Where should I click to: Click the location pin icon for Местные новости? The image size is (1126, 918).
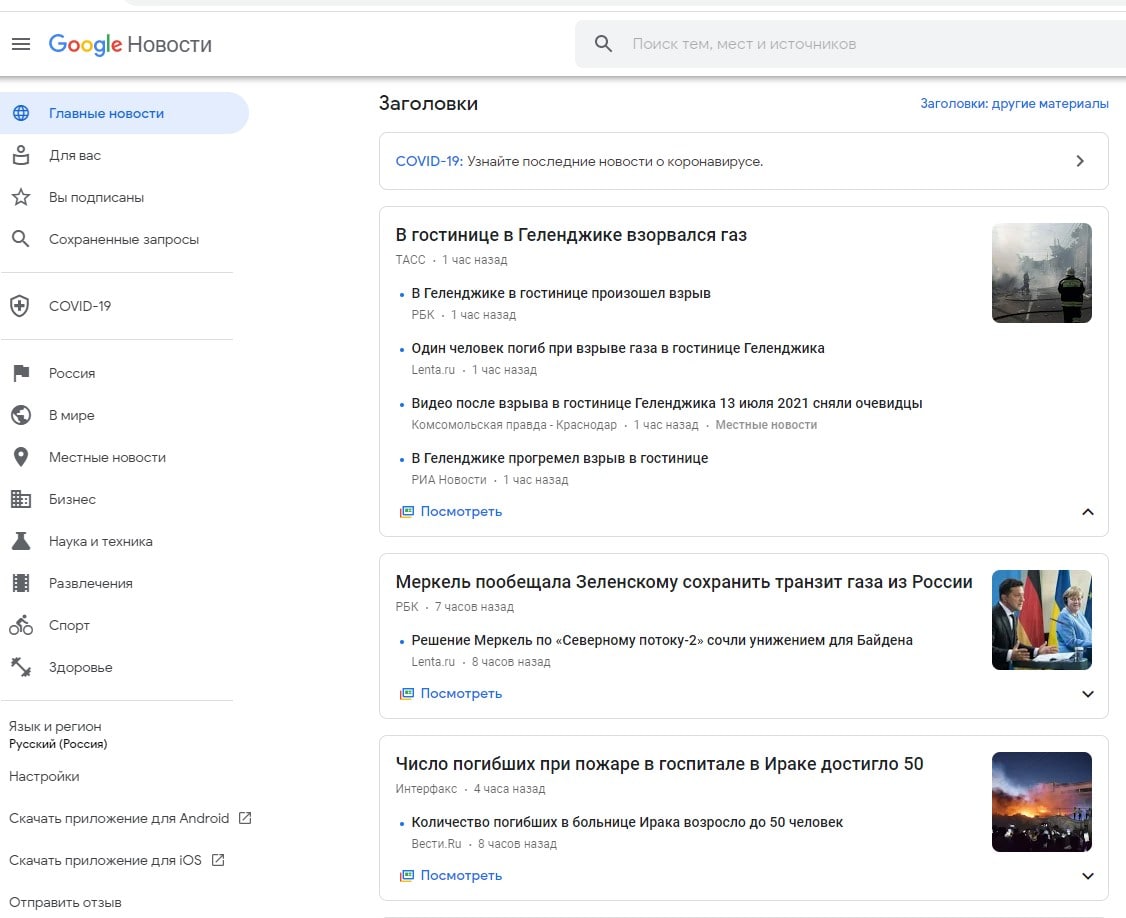coord(21,457)
